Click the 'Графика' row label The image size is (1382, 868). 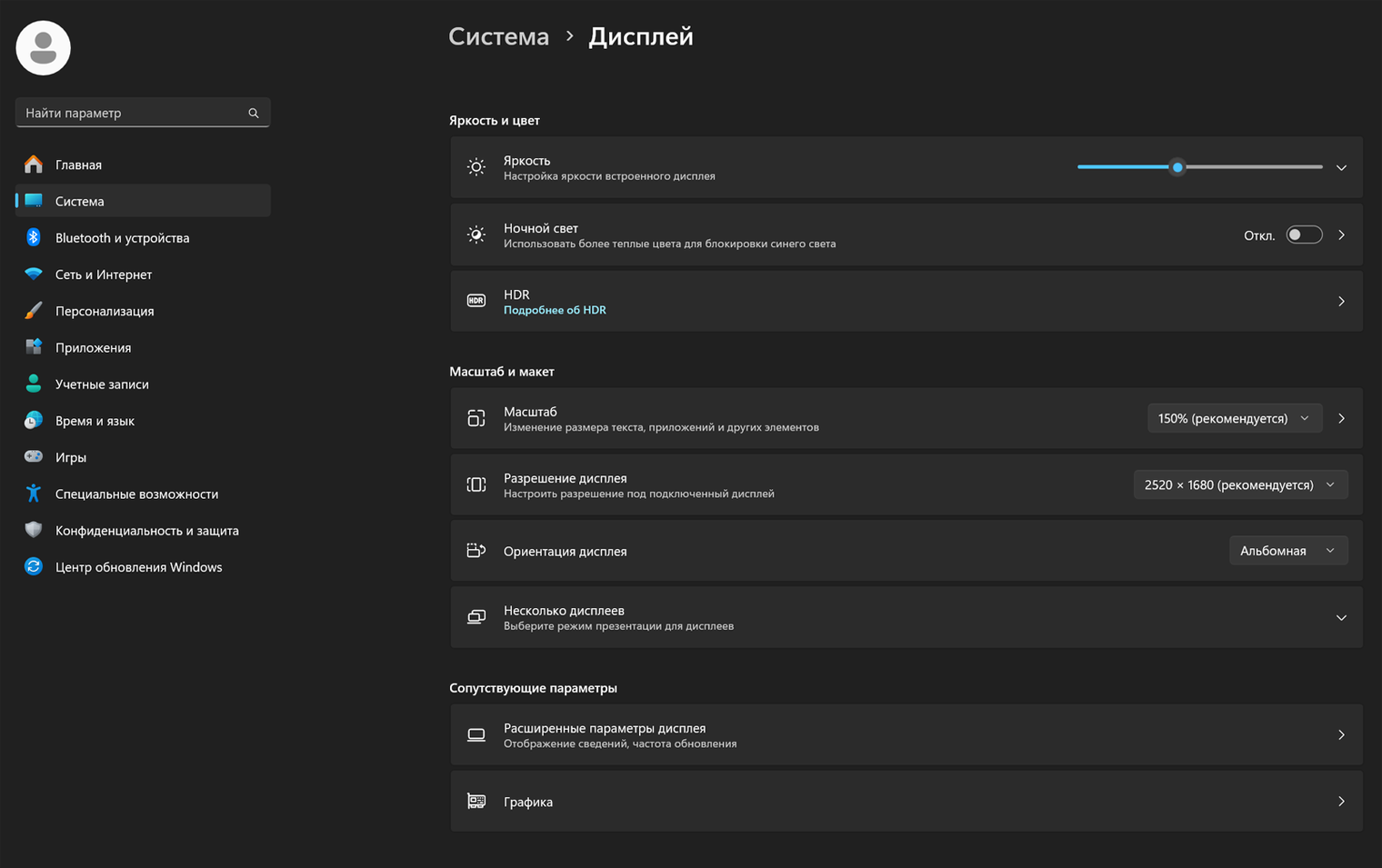528,802
